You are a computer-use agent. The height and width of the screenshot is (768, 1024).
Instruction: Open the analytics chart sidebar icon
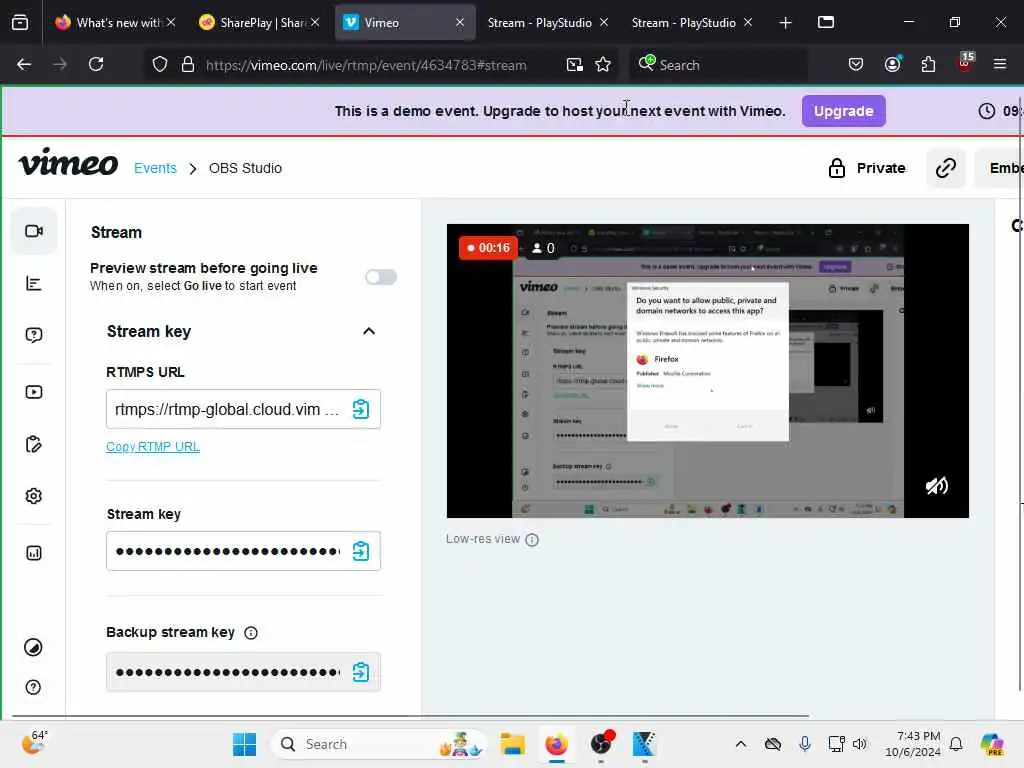[33, 553]
